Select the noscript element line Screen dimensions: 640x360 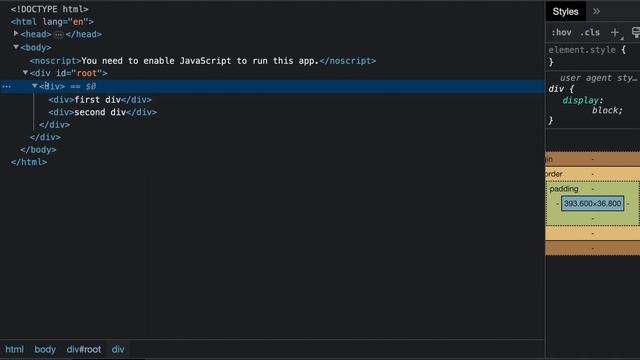(x=202, y=61)
